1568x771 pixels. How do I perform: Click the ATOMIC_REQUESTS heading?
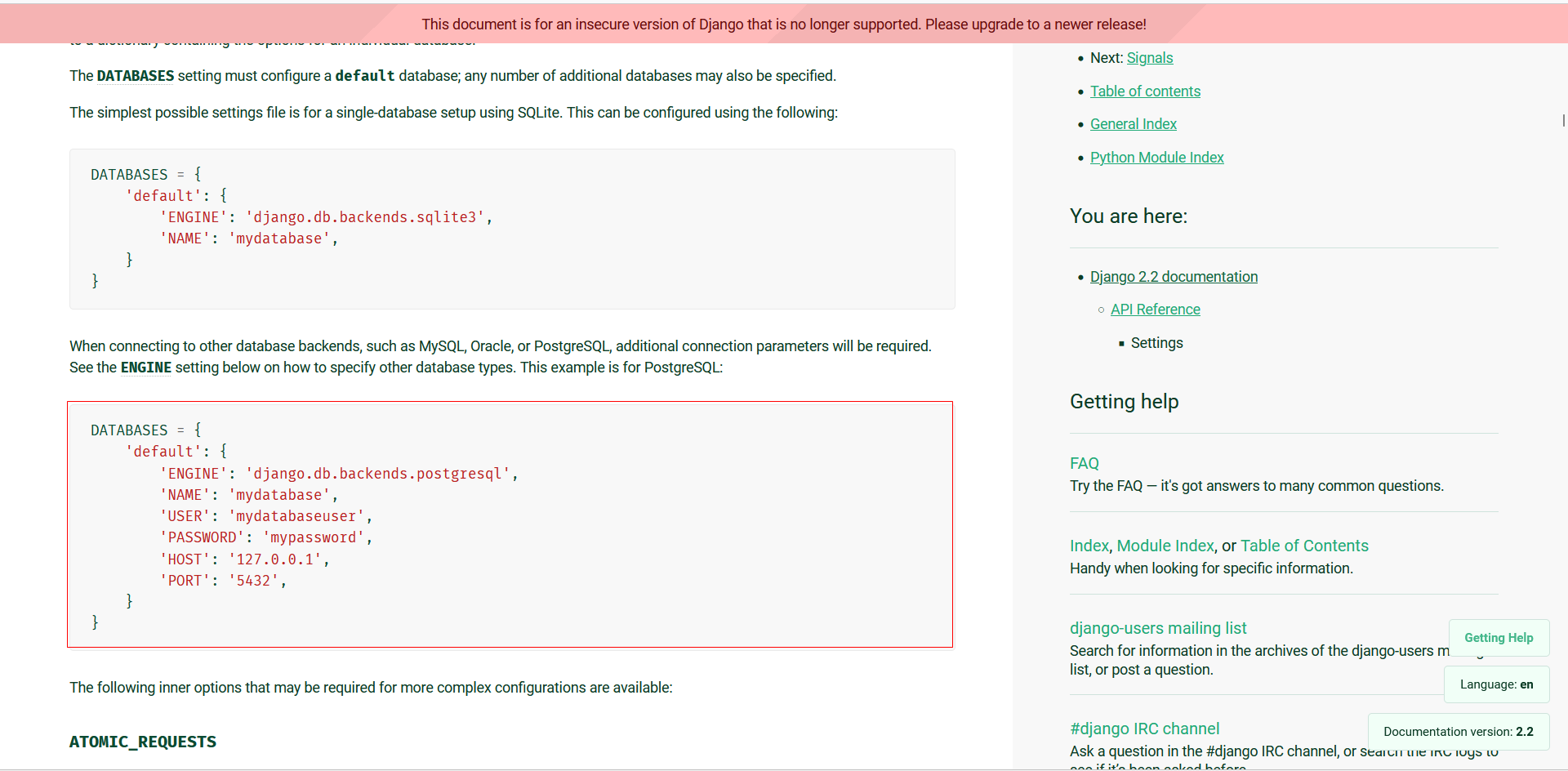tap(143, 742)
